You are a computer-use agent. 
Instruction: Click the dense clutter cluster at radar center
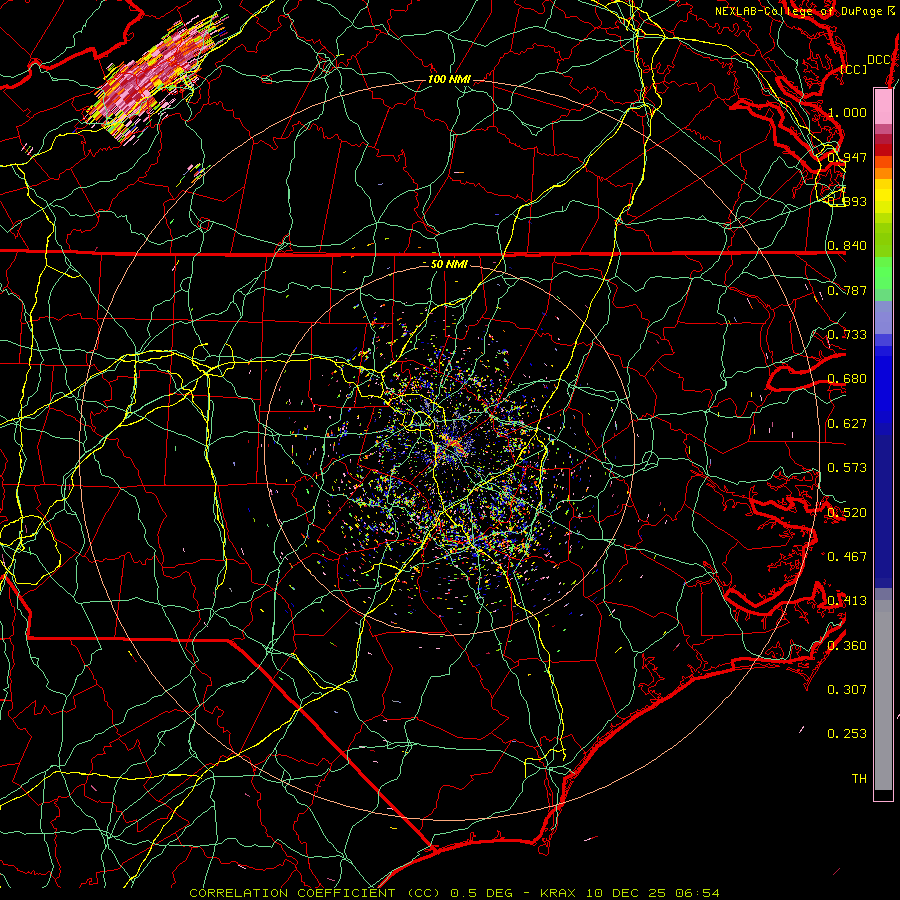tap(453, 444)
